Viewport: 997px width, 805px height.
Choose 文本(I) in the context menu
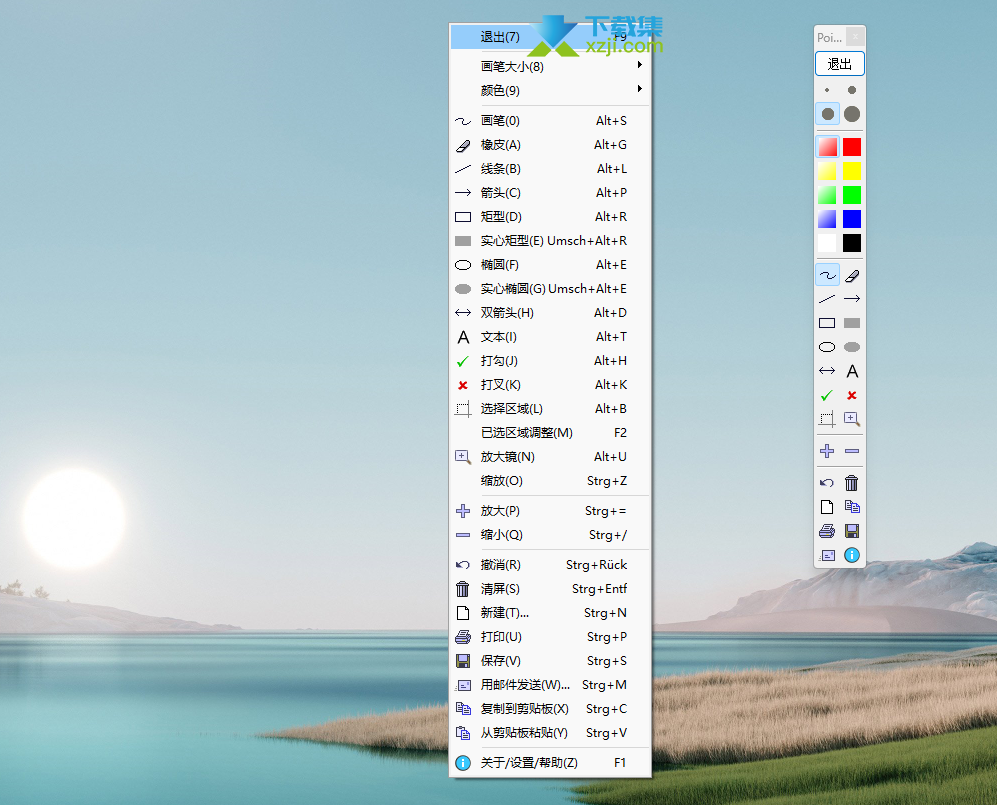click(550, 337)
